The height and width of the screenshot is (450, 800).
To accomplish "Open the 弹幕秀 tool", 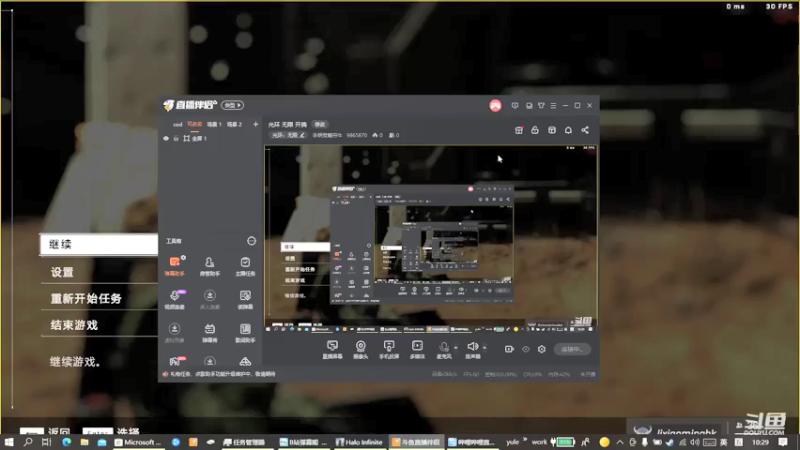I will (x=210, y=333).
